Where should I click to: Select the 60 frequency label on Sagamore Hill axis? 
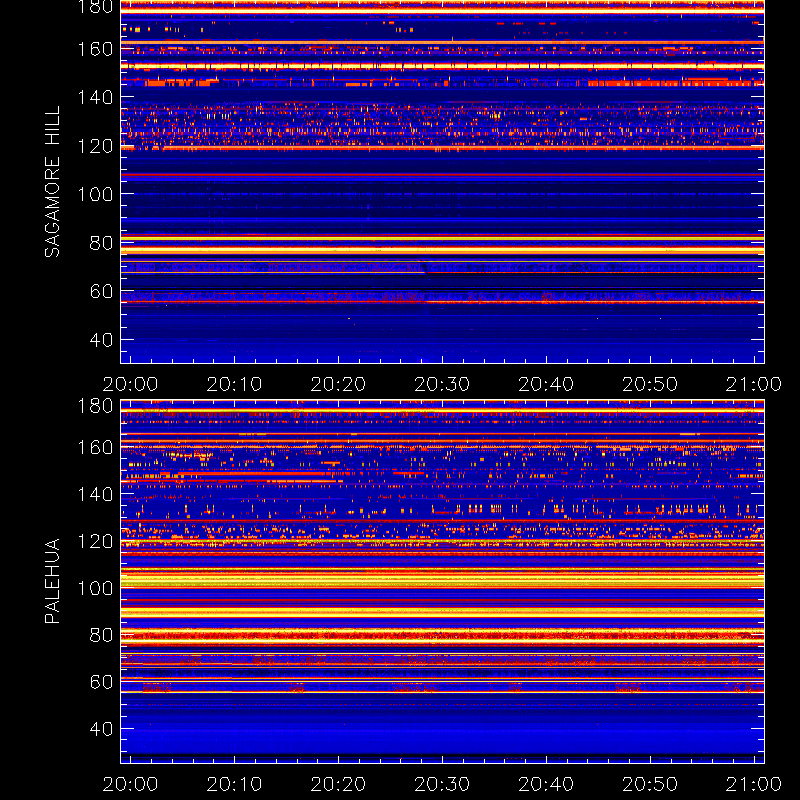pyautogui.click(x=101, y=291)
